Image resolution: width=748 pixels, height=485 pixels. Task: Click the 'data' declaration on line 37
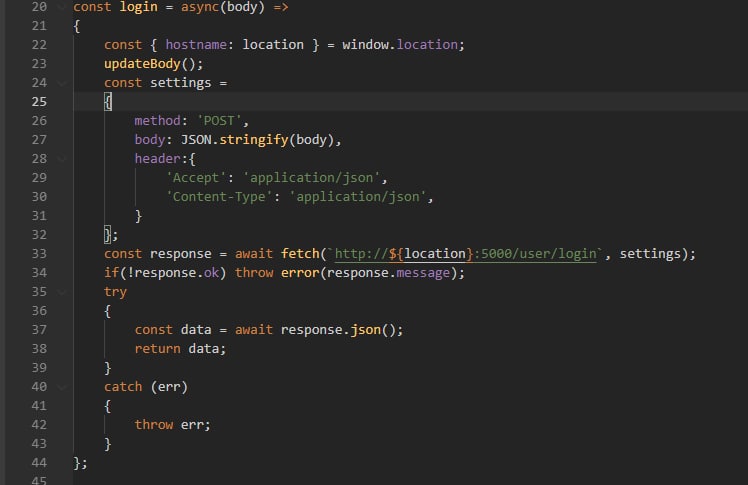coord(196,330)
